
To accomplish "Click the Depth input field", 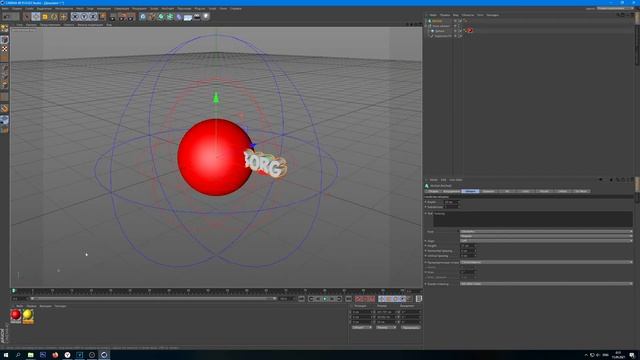I will point(451,202).
